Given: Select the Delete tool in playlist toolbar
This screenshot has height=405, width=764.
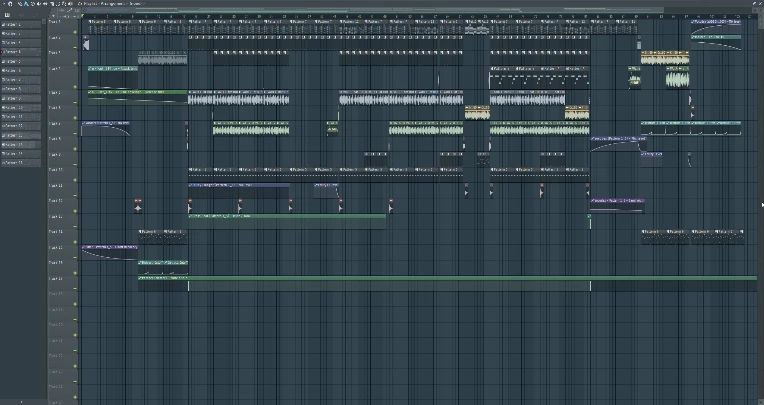Looking at the screenshot, I should pos(32,4).
